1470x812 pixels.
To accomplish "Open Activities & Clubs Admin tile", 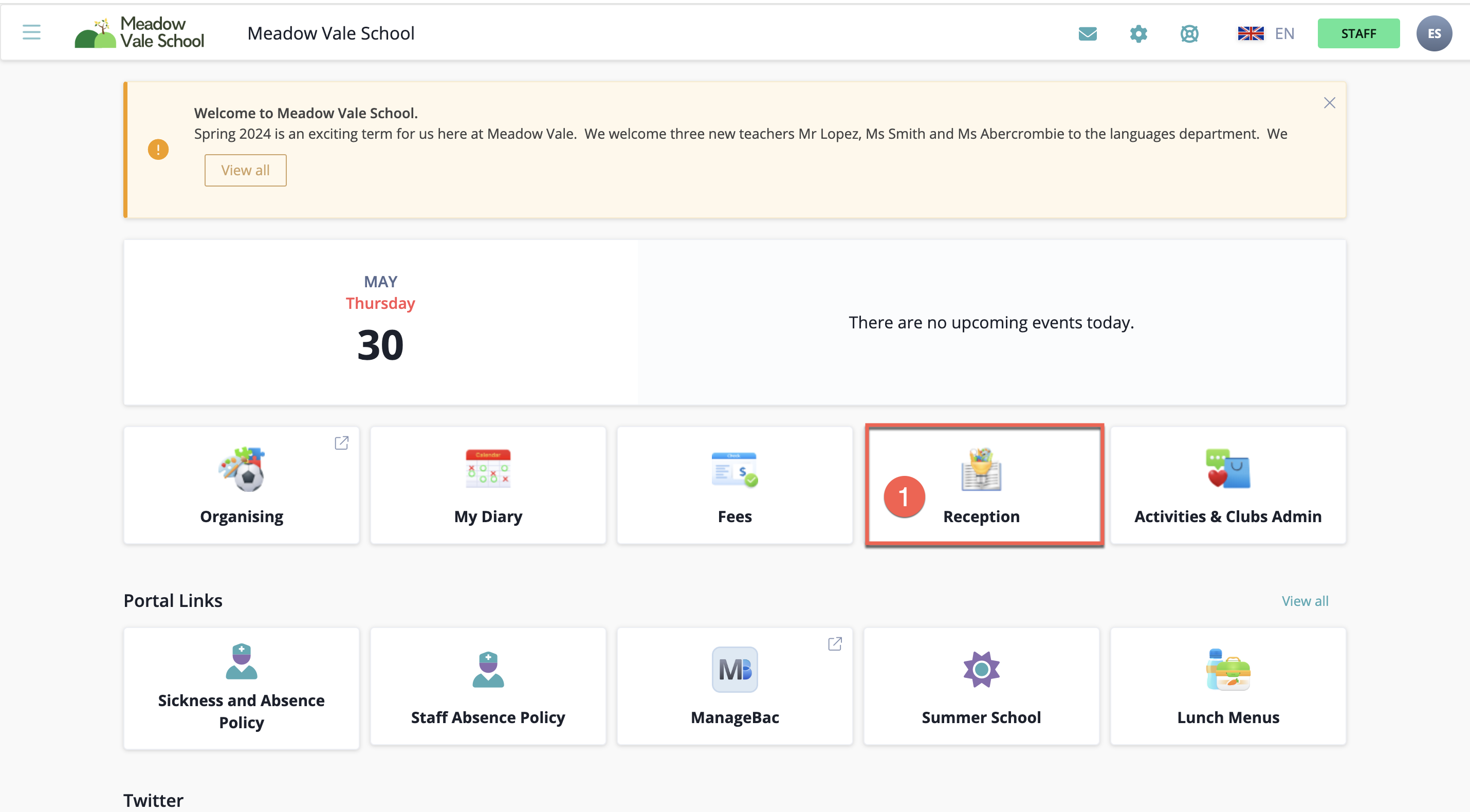I will [1227, 485].
